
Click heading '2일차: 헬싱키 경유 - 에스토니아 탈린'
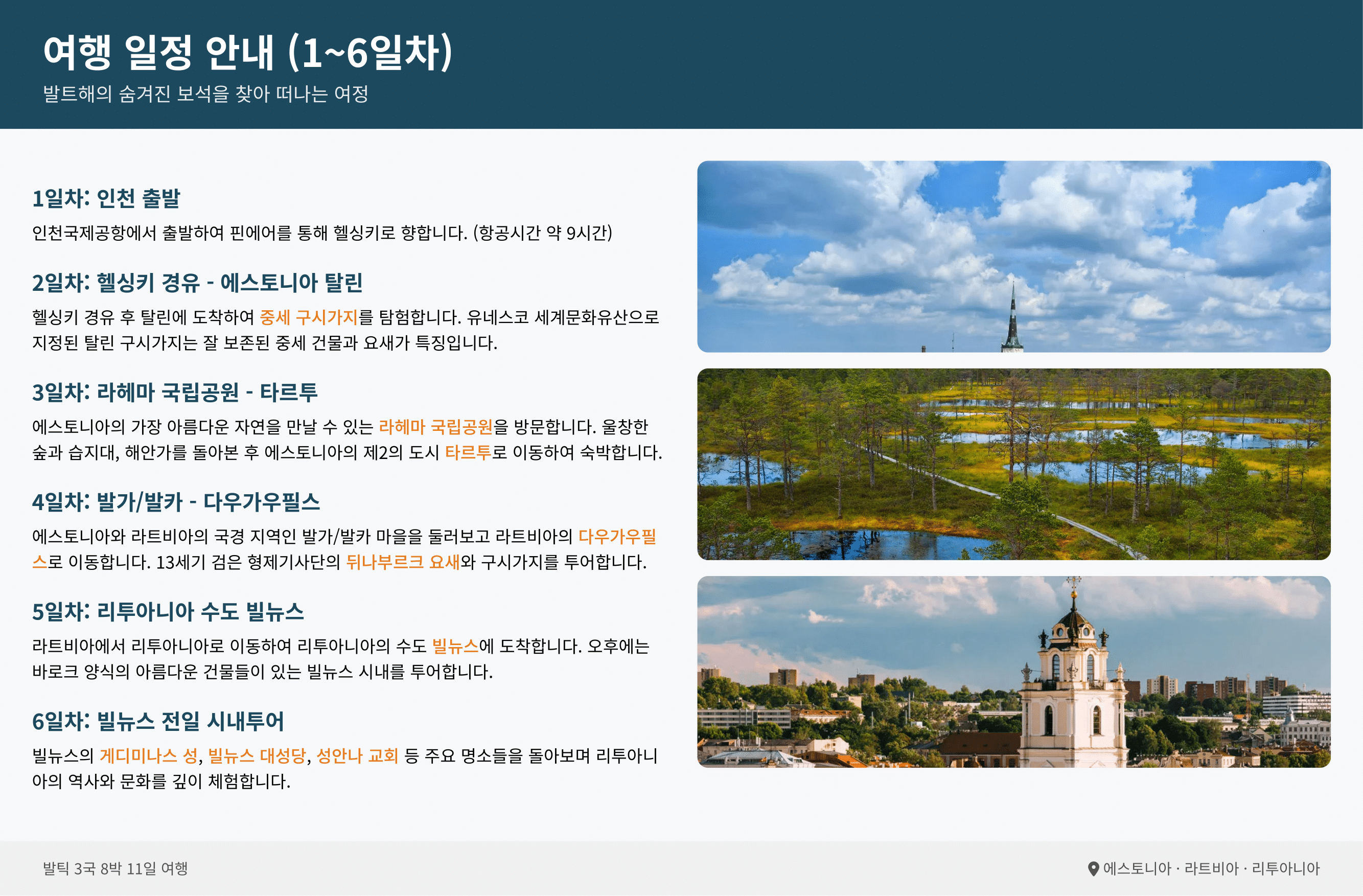(197, 283)
